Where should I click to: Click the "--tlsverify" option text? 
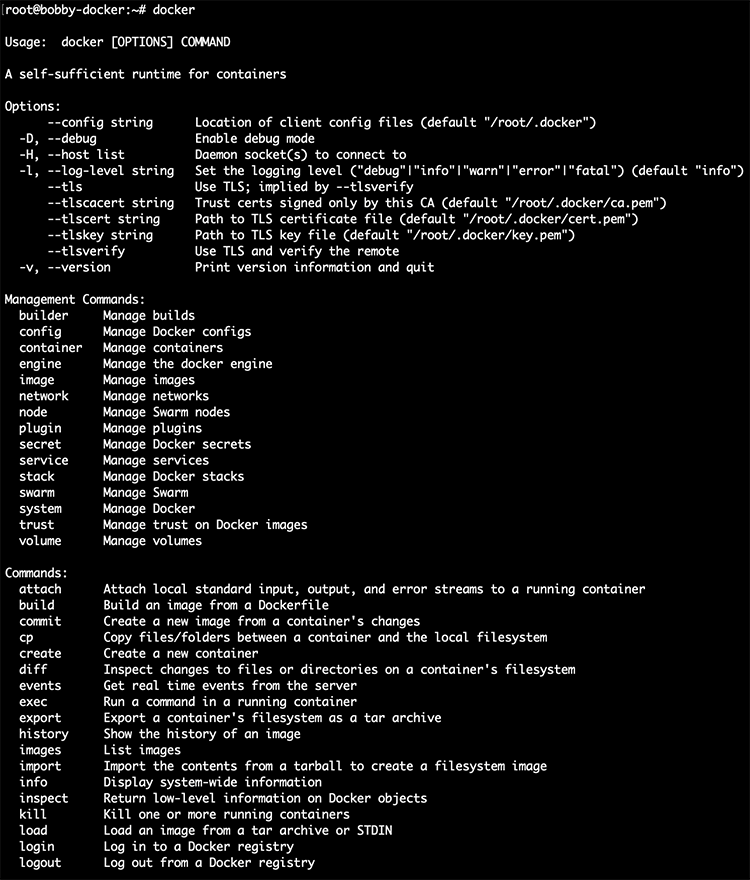[86, 251]
